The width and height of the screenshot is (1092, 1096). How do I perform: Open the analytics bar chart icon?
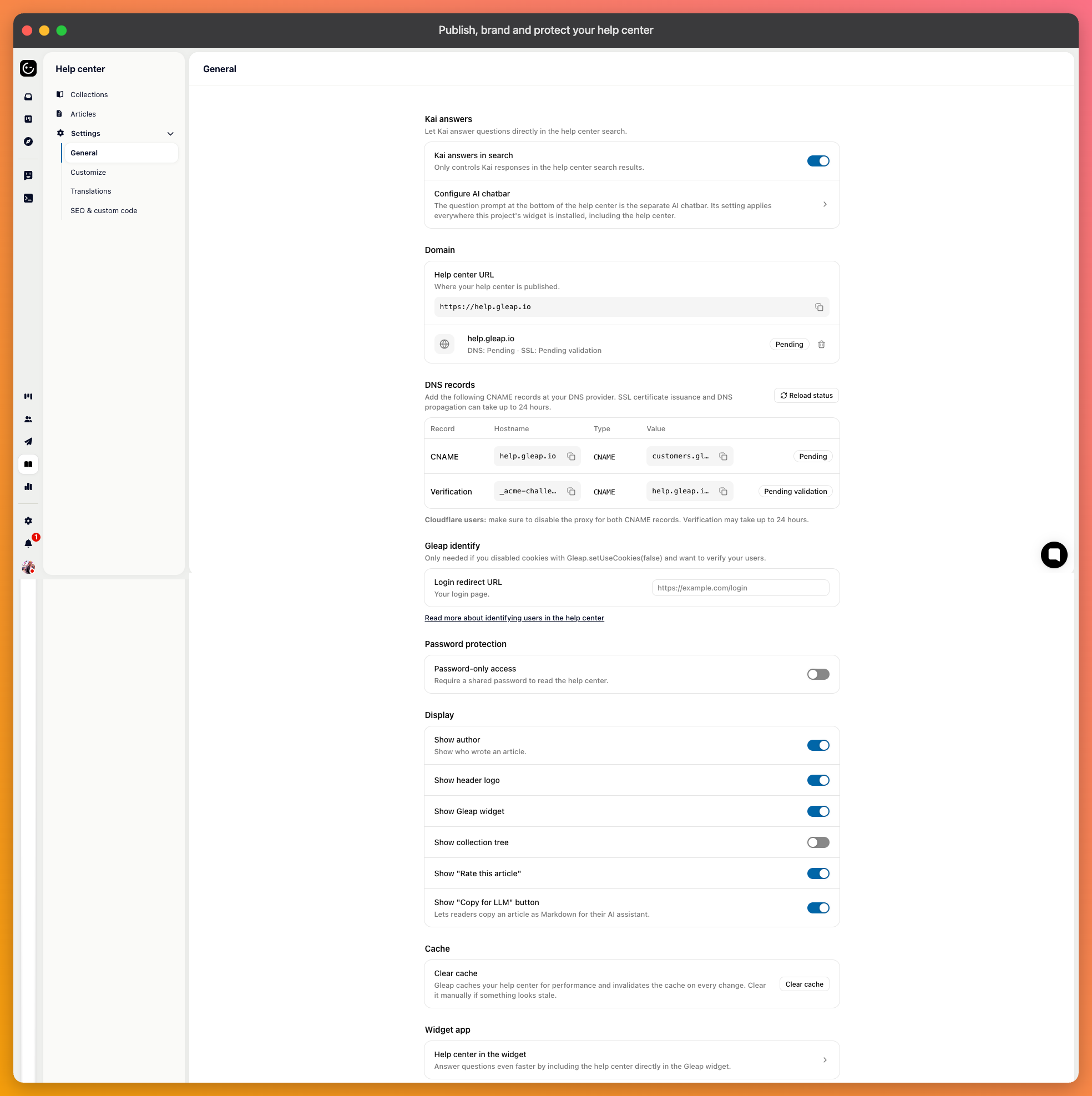[28, 486]
